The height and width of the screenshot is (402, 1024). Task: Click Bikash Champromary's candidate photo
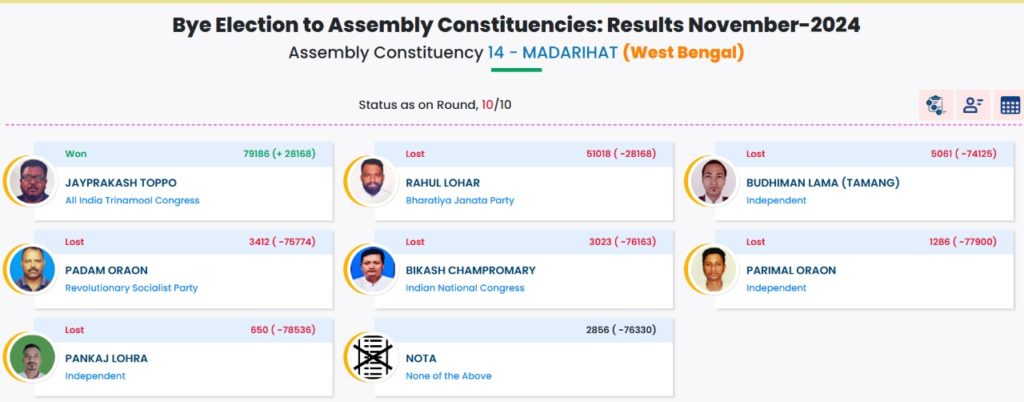pyautogui.click(x=373, y=269)
